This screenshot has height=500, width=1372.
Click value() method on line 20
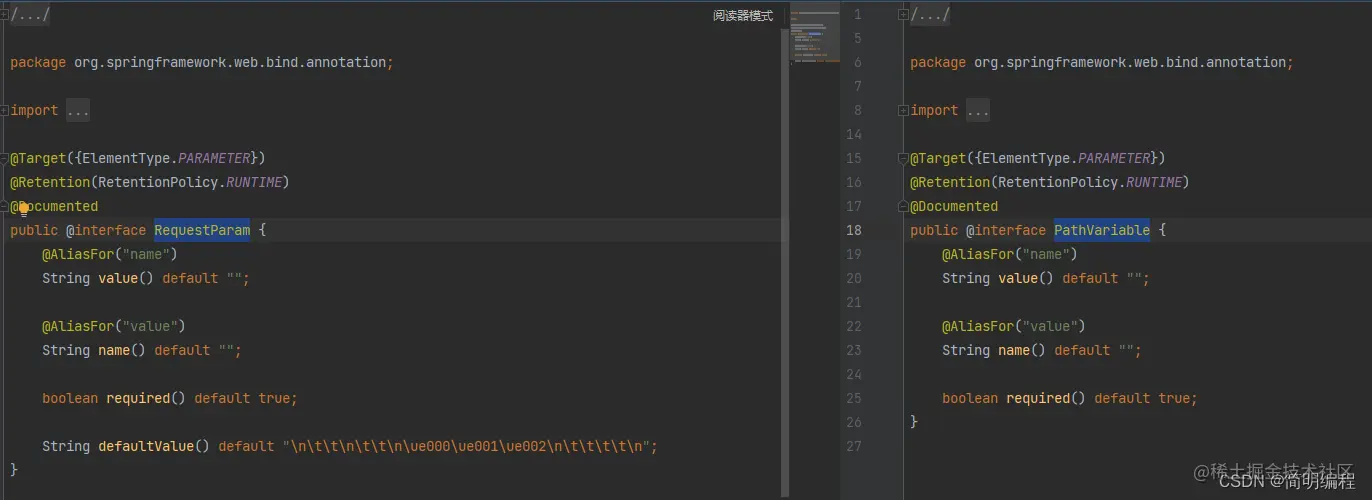(1026, 278)
